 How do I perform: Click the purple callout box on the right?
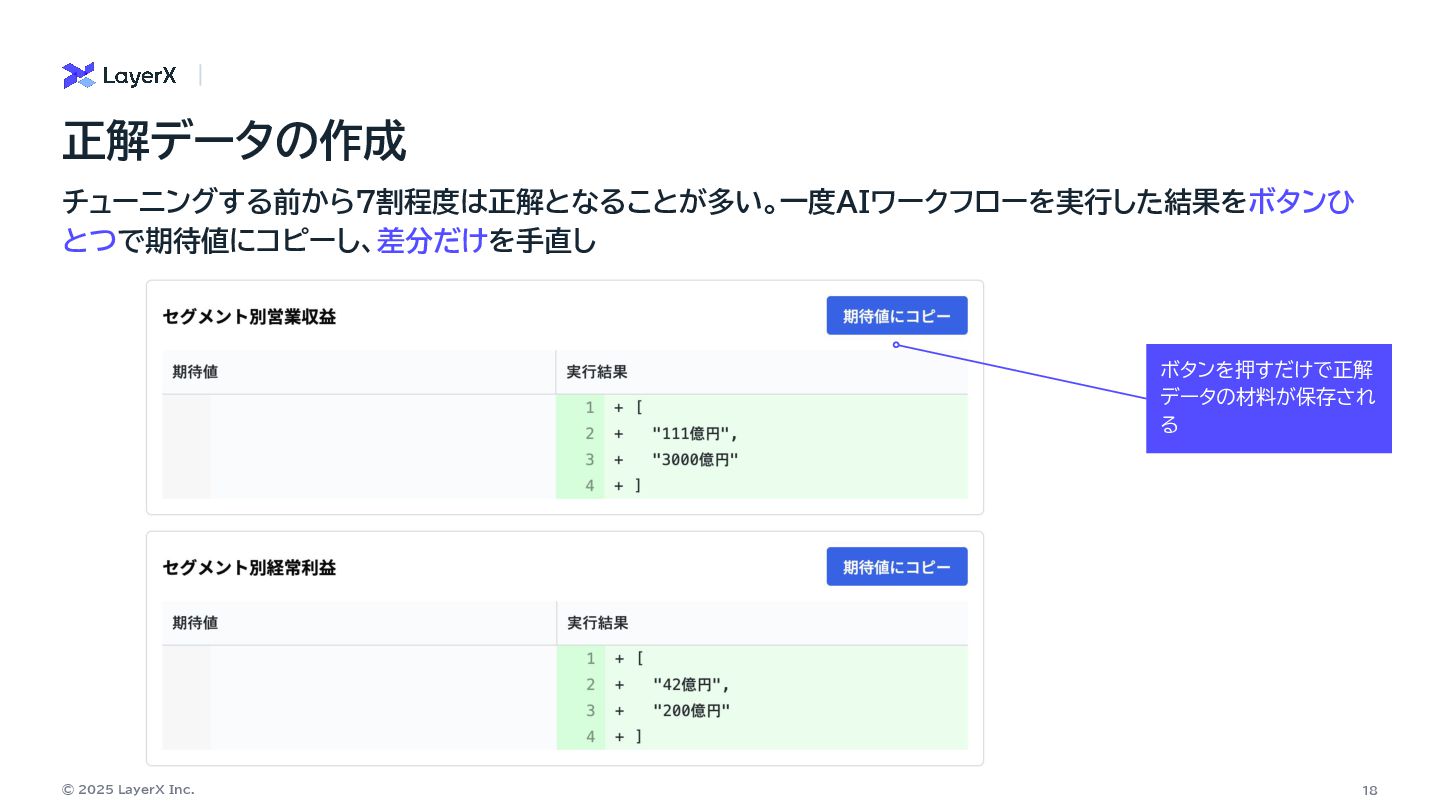(1268, 398)
